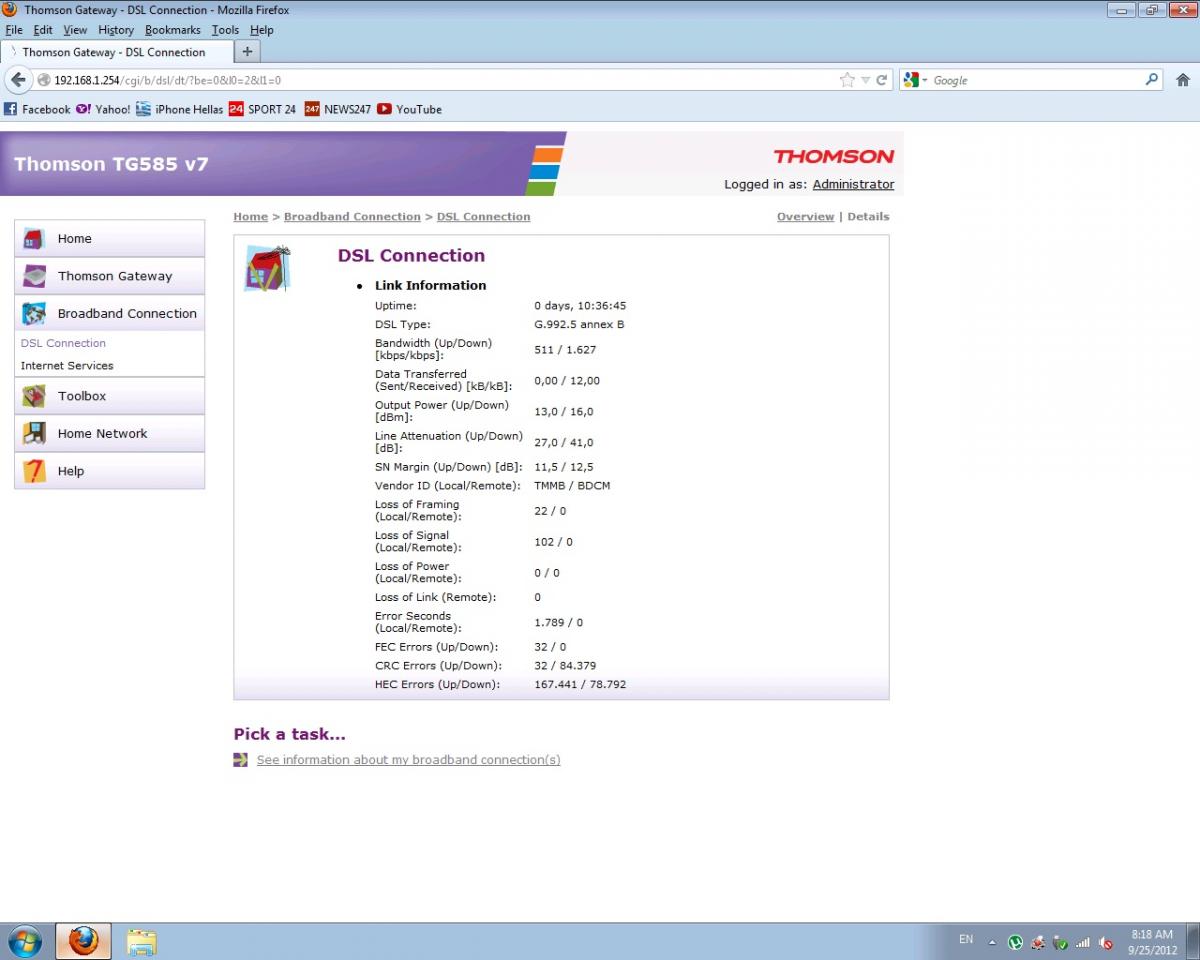Click the Firefox home button icon
The height and width of the screenshot is (960, 1200).
[1183, 80]
